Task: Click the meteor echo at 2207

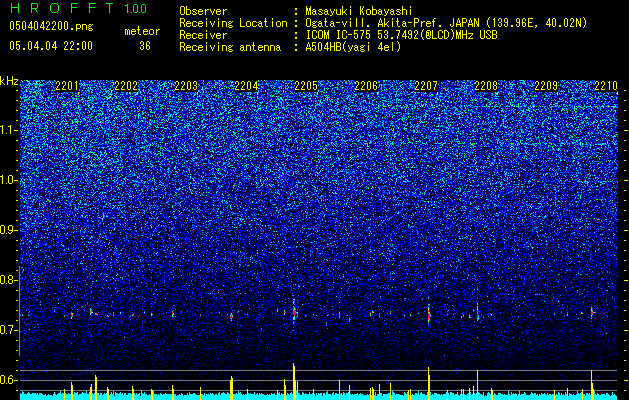Action: (x=429, y=314)
